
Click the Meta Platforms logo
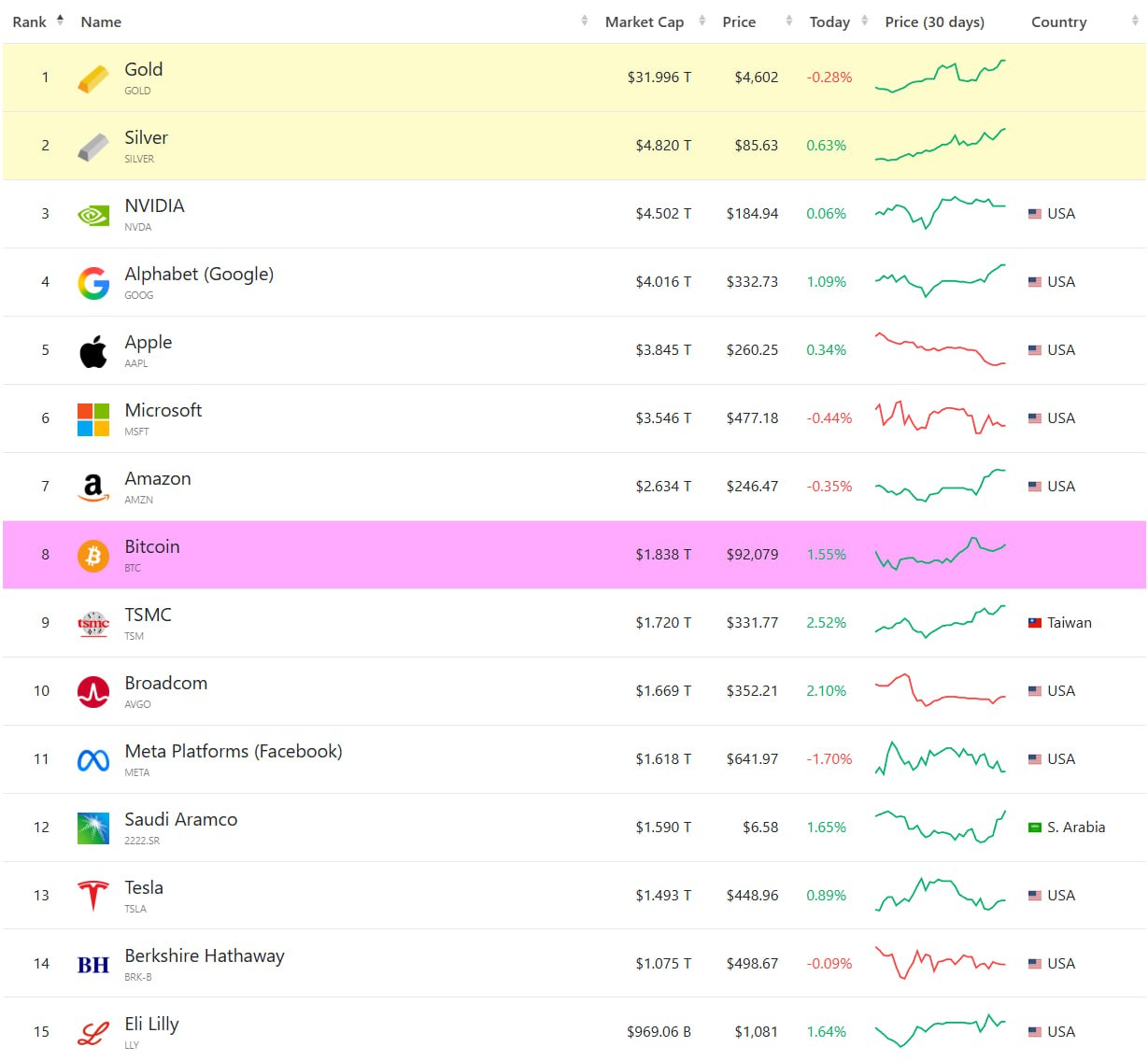point(92,760)
